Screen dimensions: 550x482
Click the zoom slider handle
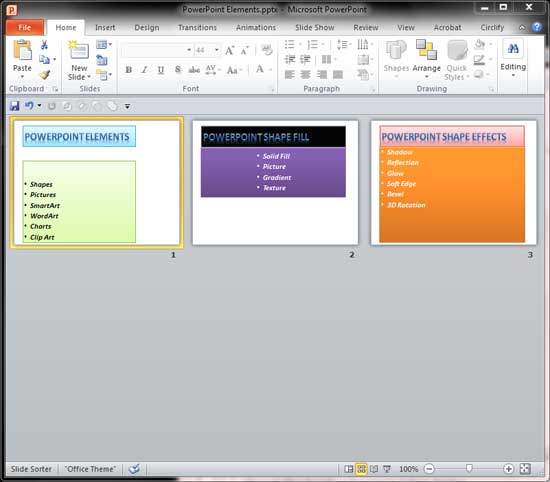(x=469, y=468)
